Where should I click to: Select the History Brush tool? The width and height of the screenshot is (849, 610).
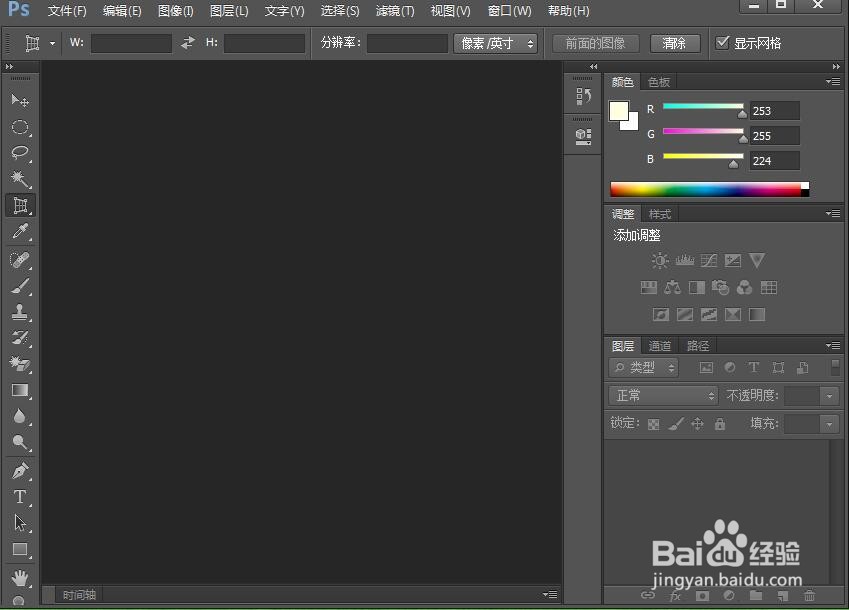[20, 338]
